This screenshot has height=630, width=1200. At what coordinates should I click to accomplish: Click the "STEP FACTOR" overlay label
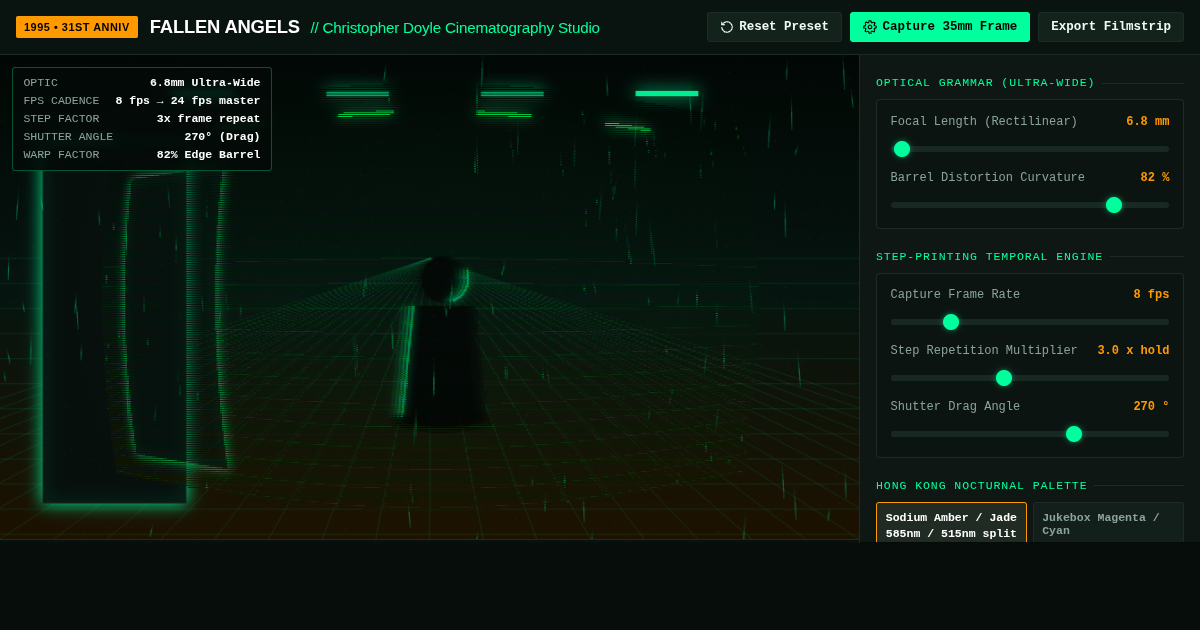[x=61, y=119]
